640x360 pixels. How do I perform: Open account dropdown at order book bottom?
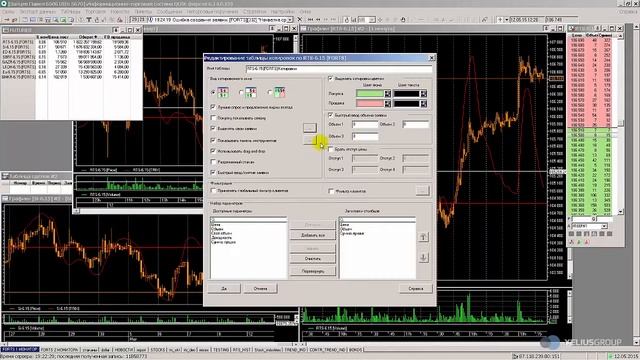tap(604, 226)
